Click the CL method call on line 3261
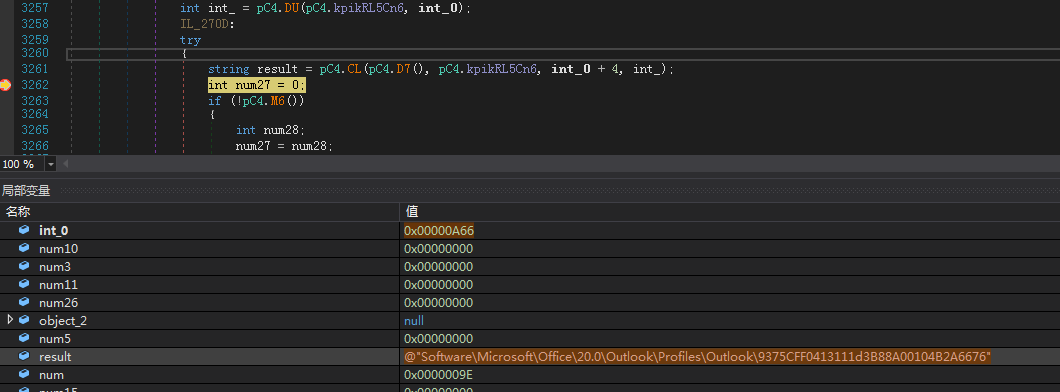The image size is (1060, 392). point(354,69)
